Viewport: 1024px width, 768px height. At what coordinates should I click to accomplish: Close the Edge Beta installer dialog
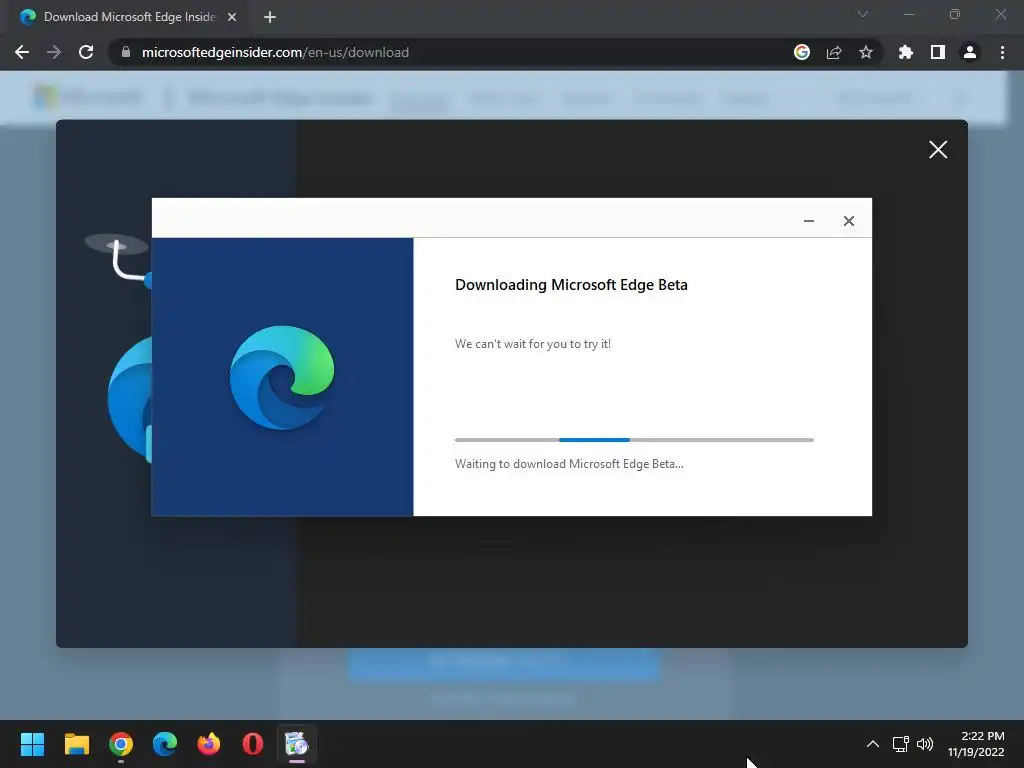[849, 221]
